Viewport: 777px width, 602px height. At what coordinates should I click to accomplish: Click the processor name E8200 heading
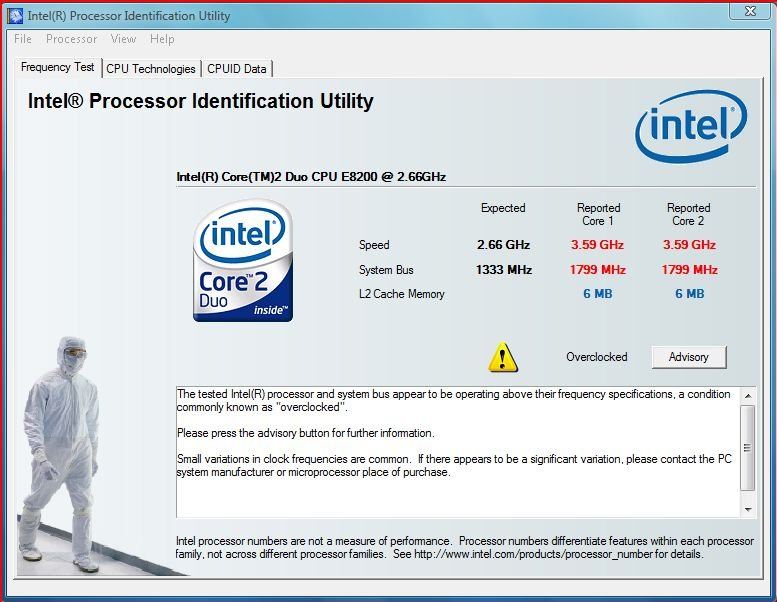(x=311, y=177)
